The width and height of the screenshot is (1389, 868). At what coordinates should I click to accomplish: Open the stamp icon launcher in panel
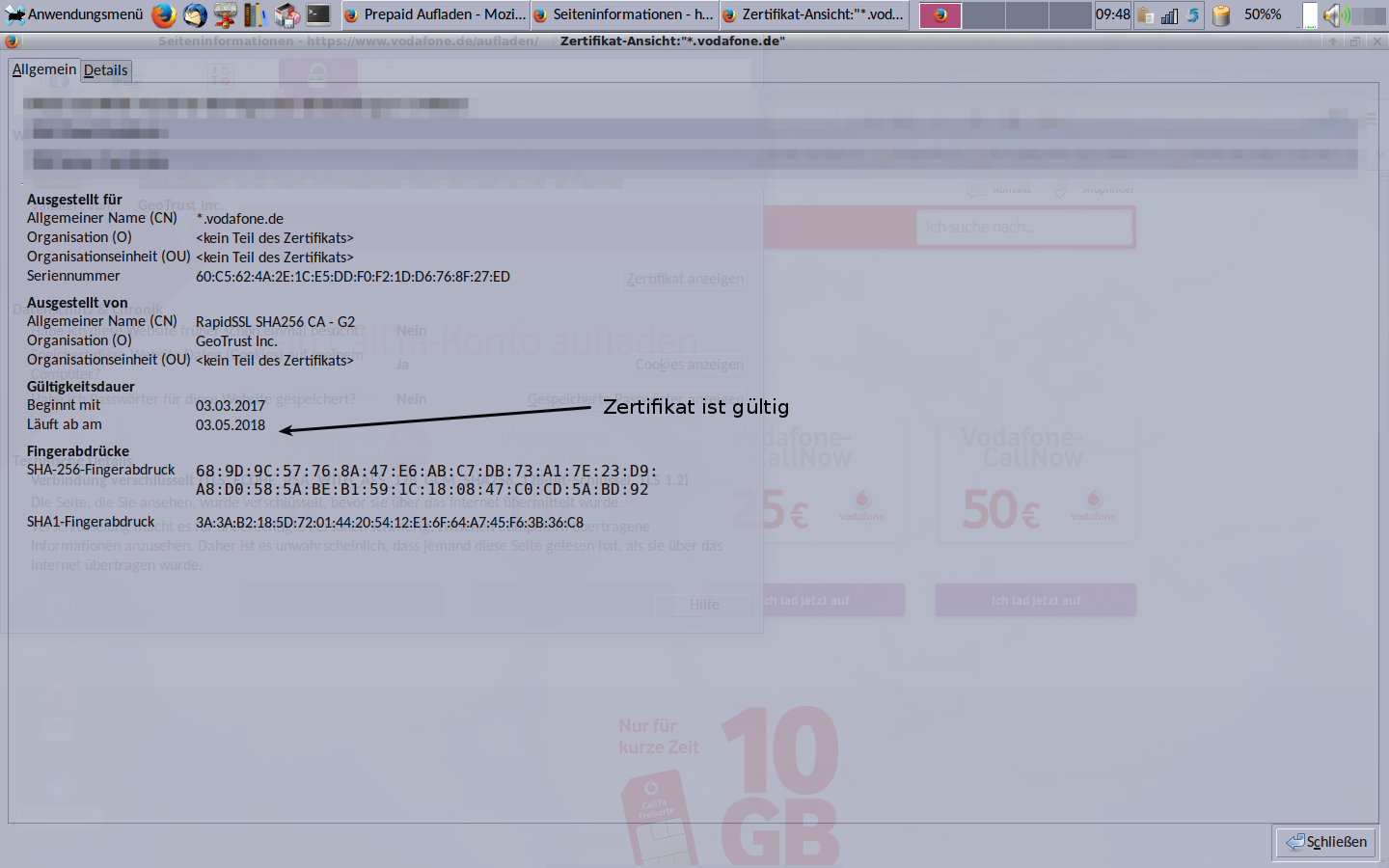[226, 14]
